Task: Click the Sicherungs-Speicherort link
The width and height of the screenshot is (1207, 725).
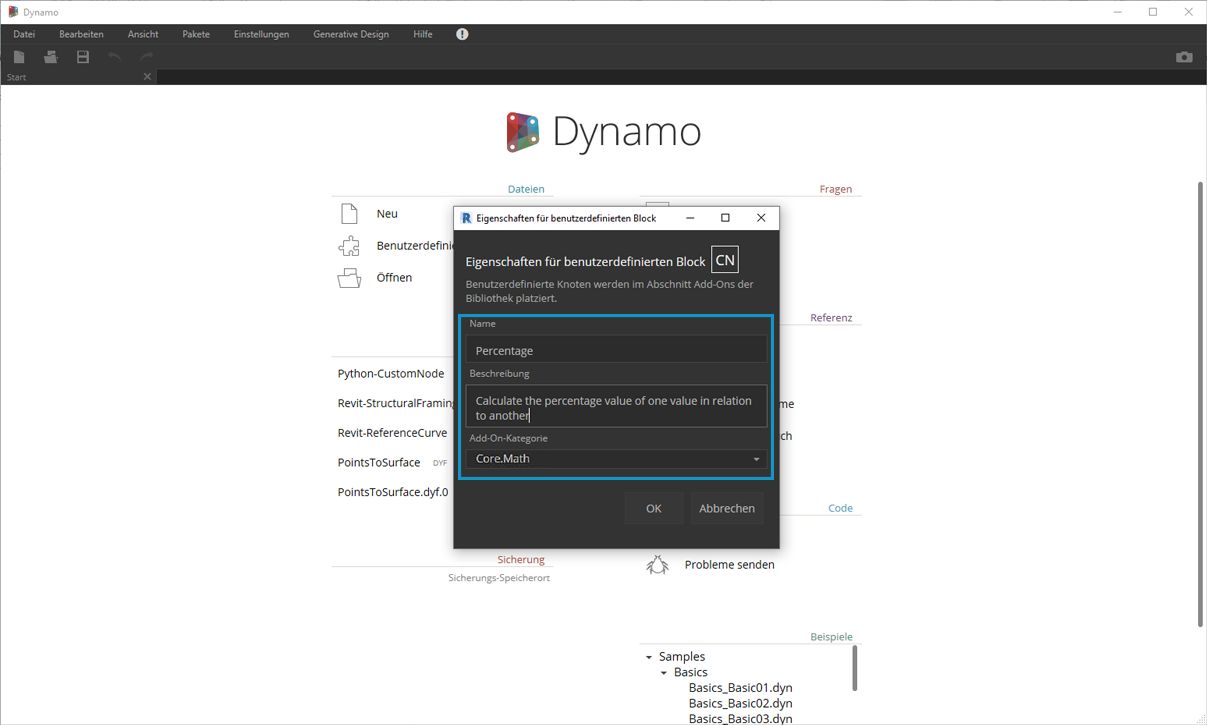Action: 499,578
